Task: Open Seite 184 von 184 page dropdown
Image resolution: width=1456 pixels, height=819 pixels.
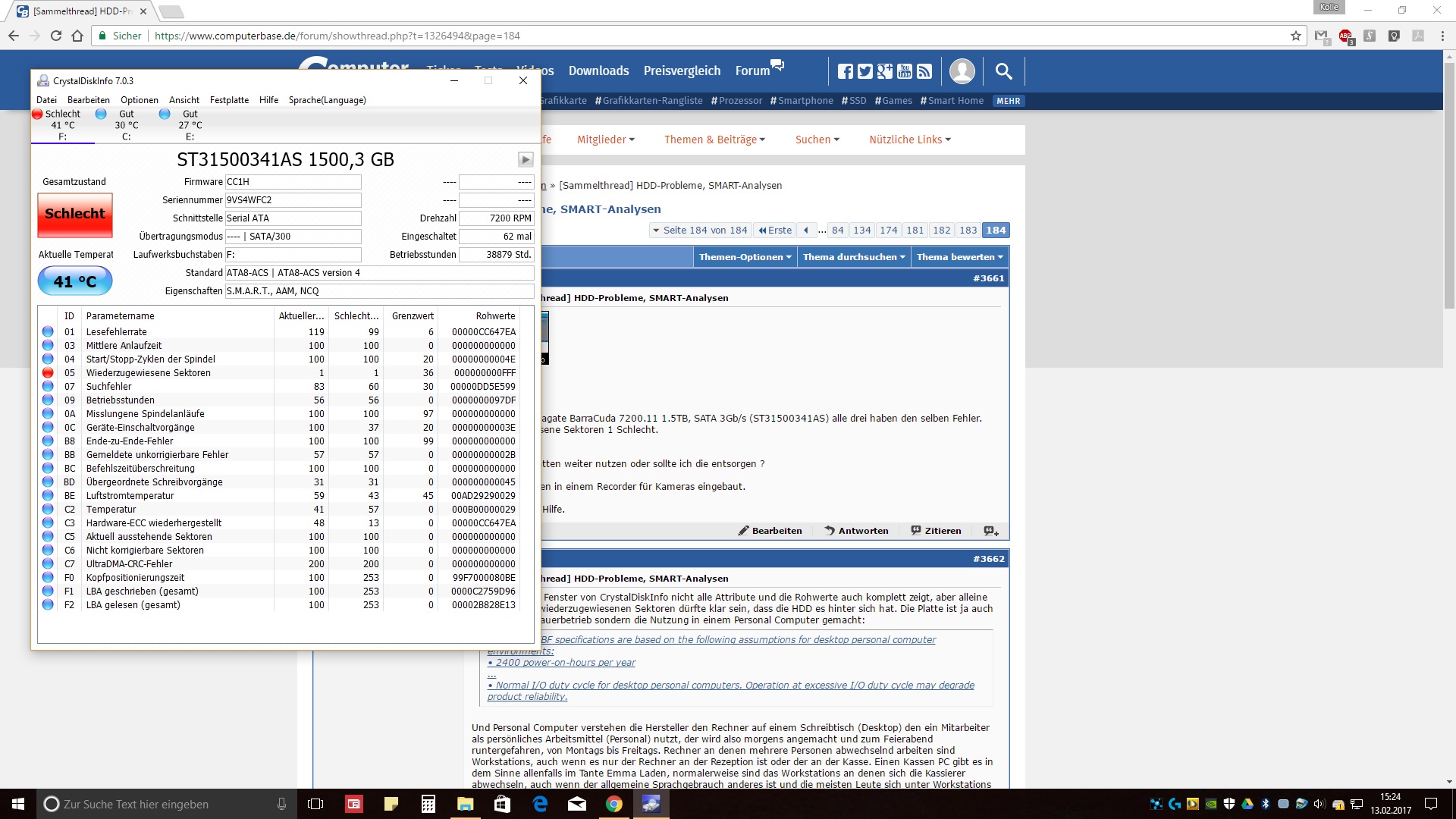Action: (x=699, y=231)
